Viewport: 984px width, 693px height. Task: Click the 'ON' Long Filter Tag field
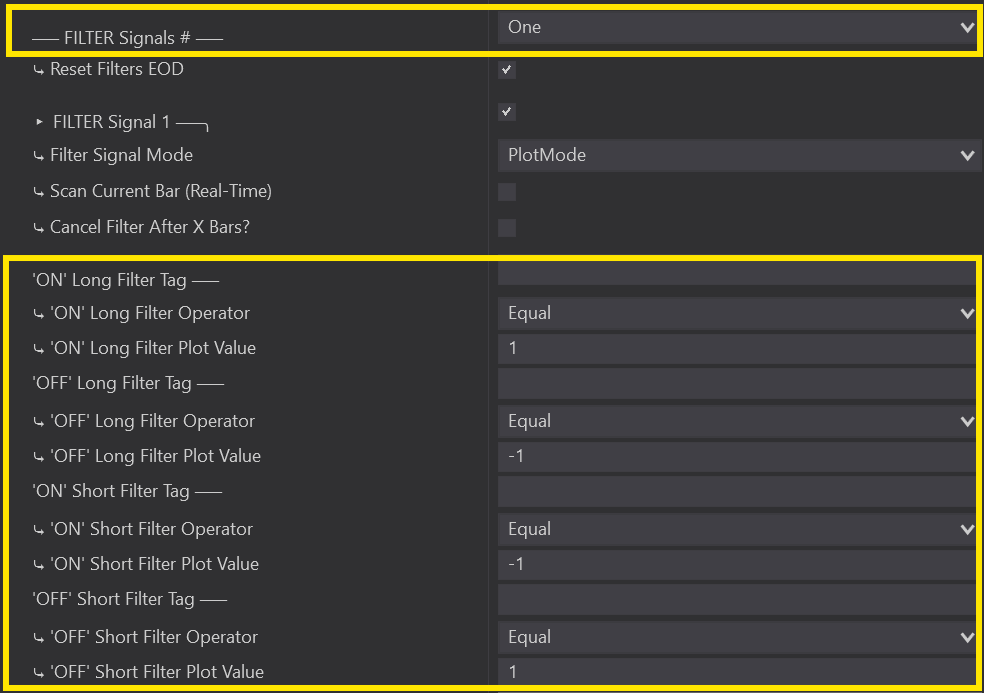(x=736, y=277)
